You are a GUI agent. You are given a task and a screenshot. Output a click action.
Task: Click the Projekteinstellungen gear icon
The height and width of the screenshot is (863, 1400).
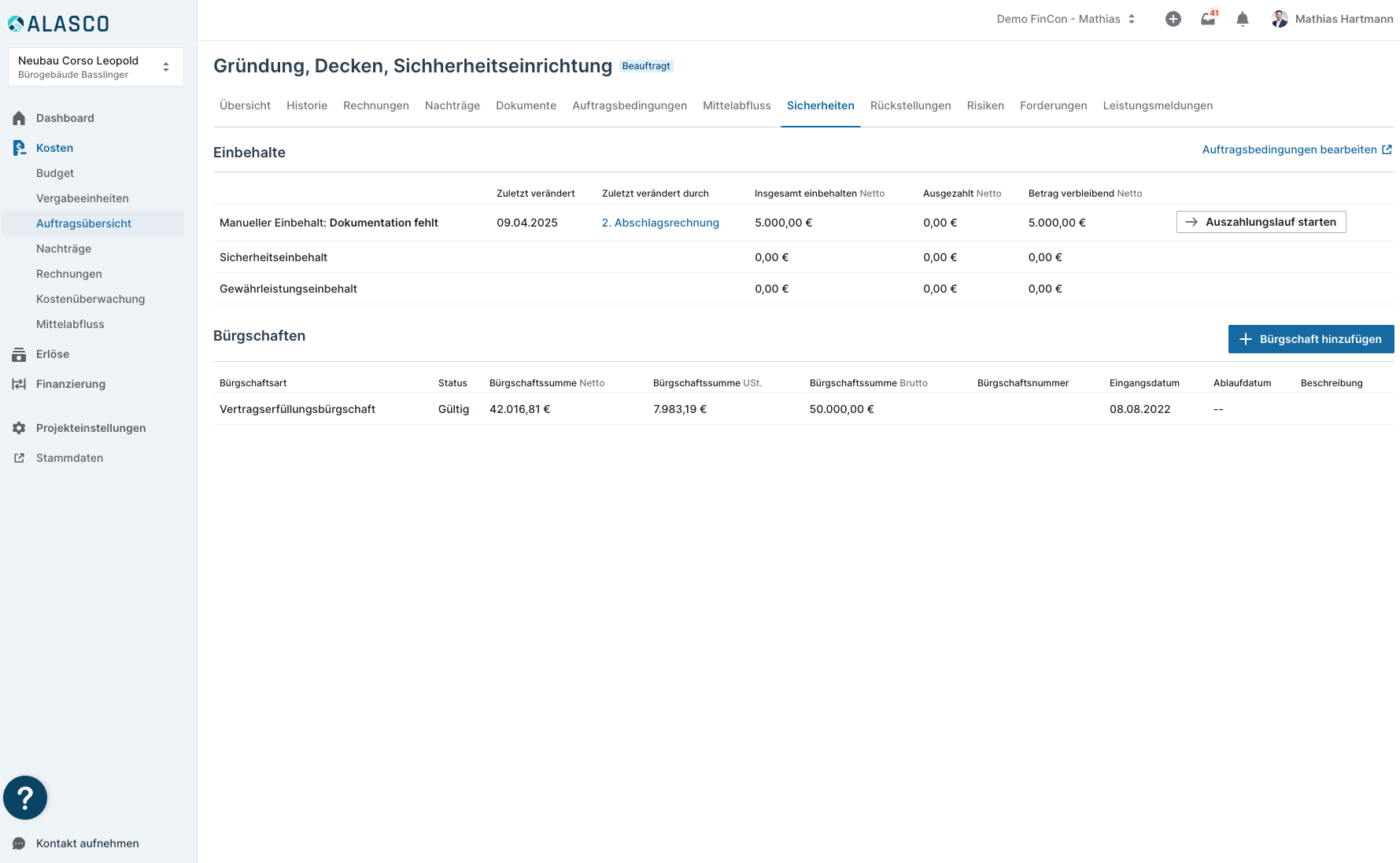[19, 428]
